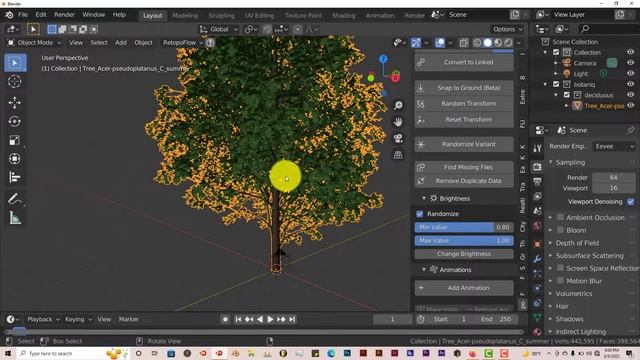
Task: Open the Edit menu
Action: pos(41,15)
